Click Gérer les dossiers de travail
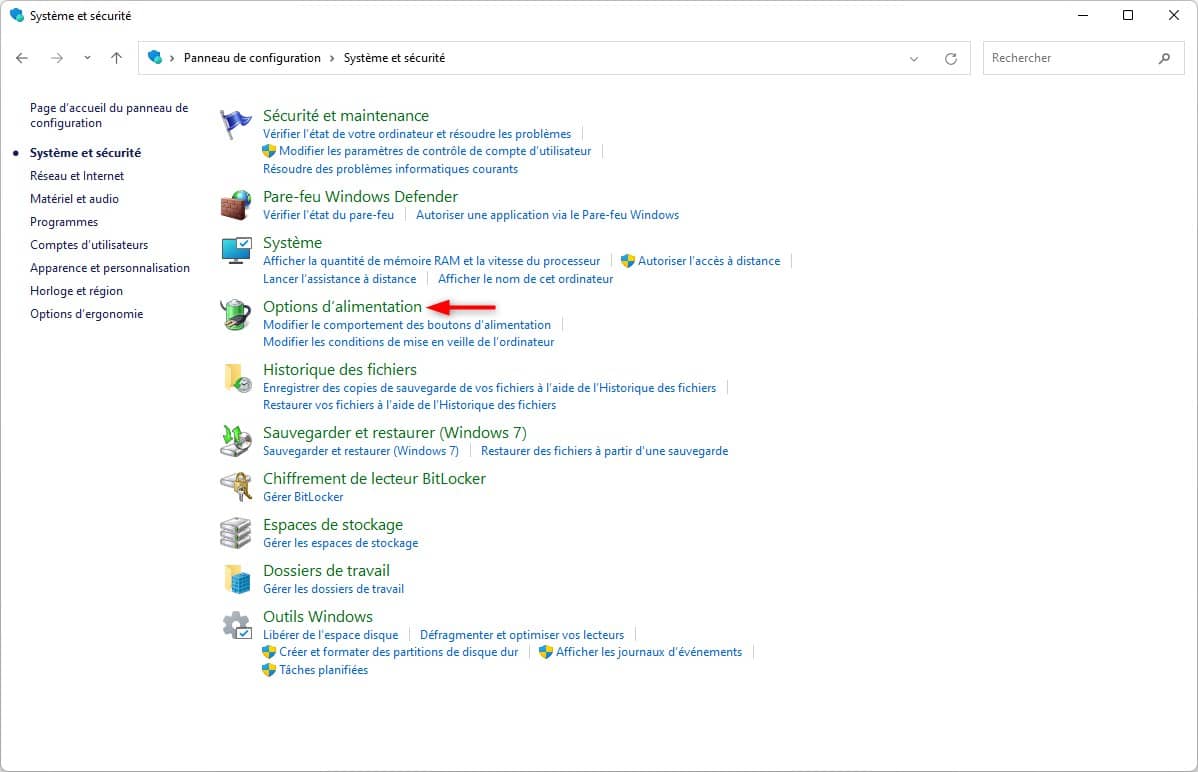Image resolution: width=1198 pixels, height=772 pixels. (x=333, y=589)
